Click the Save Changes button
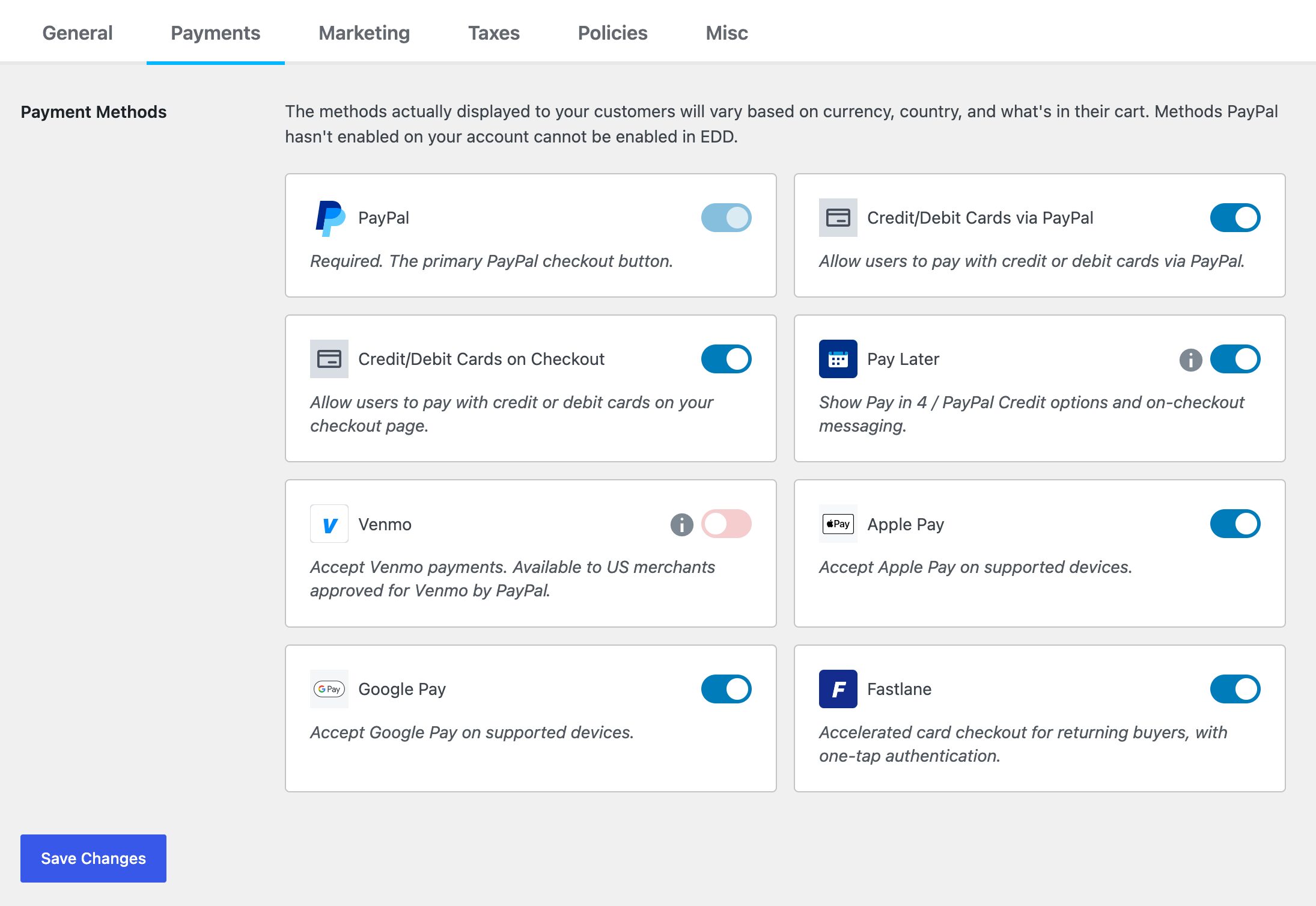The height and width of the screenshot is (906, 1316). pos(93,858)
